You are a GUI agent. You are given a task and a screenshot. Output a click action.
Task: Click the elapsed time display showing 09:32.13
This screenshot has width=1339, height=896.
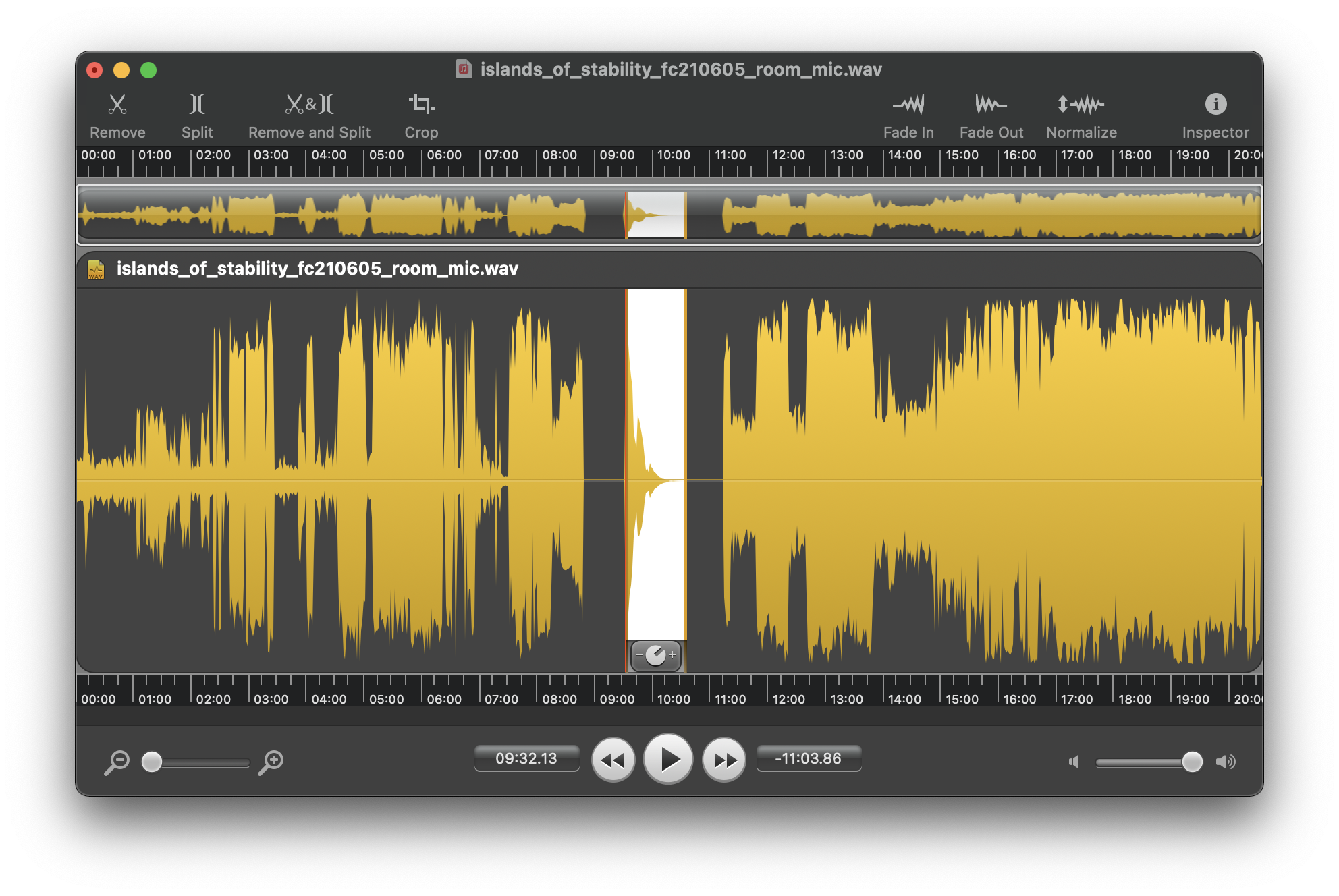(x=526, y=758)
